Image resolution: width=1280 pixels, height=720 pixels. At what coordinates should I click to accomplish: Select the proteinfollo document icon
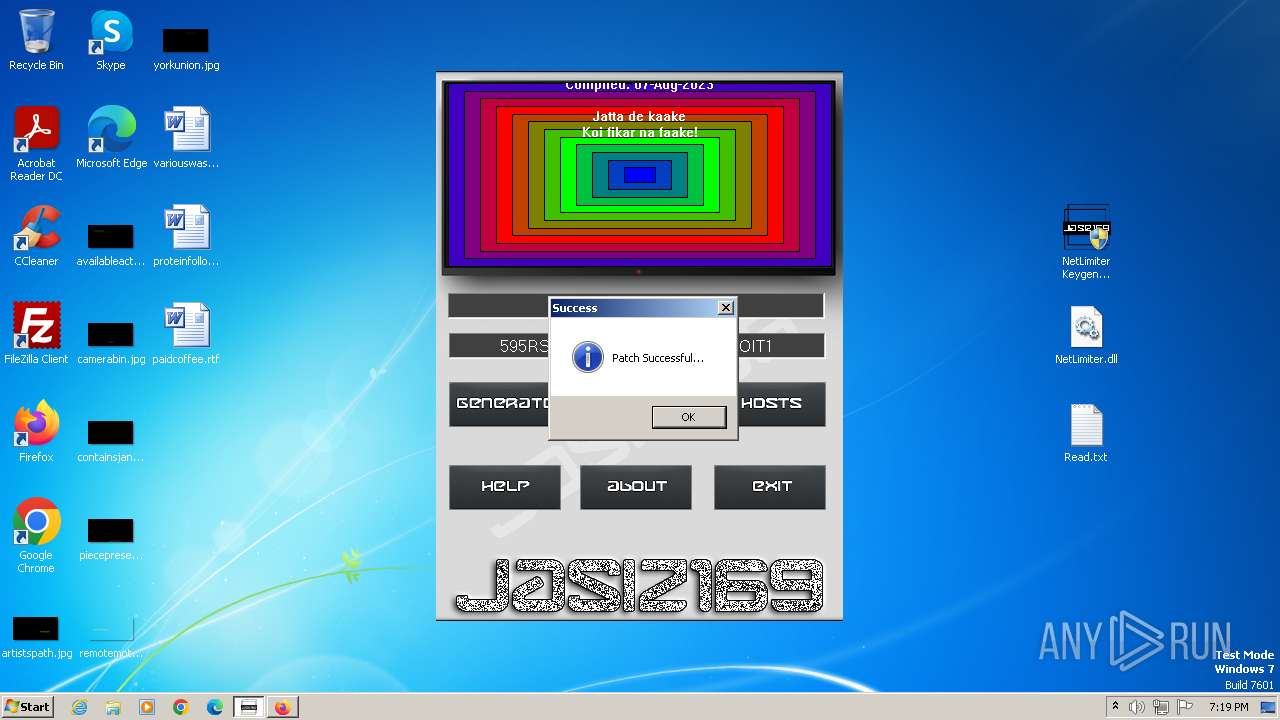click(x=186, y=236)
